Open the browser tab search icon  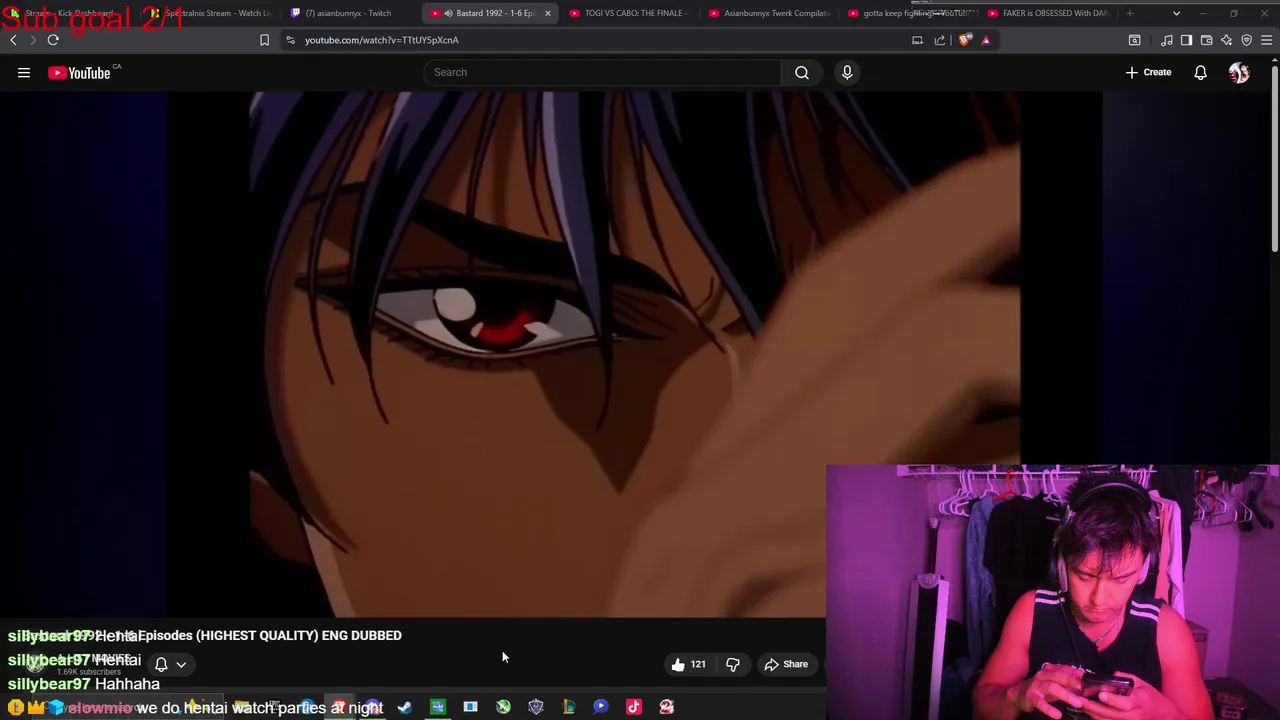click(1134, 40)
